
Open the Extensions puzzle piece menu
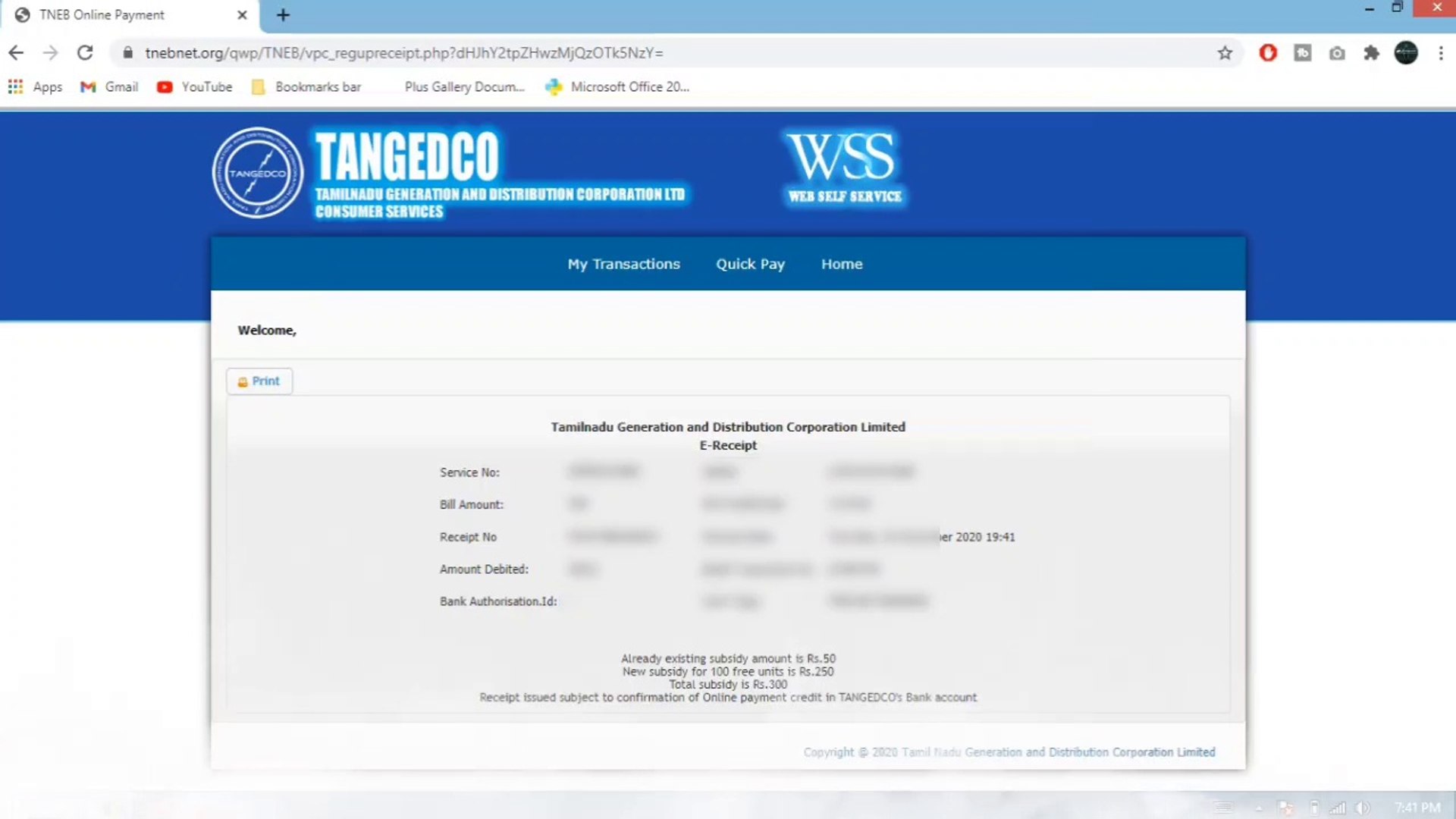pos(1371,53)
